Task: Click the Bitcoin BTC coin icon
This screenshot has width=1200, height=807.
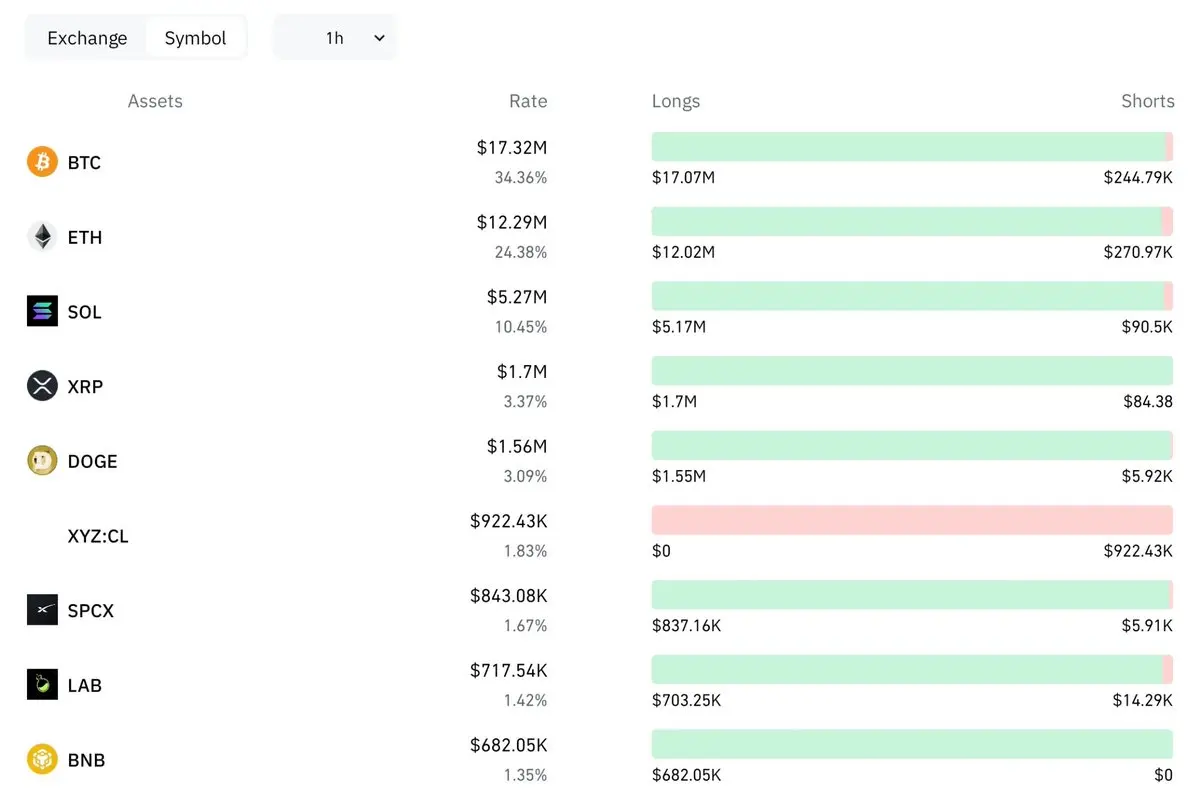Action: (x=42, y=162)
